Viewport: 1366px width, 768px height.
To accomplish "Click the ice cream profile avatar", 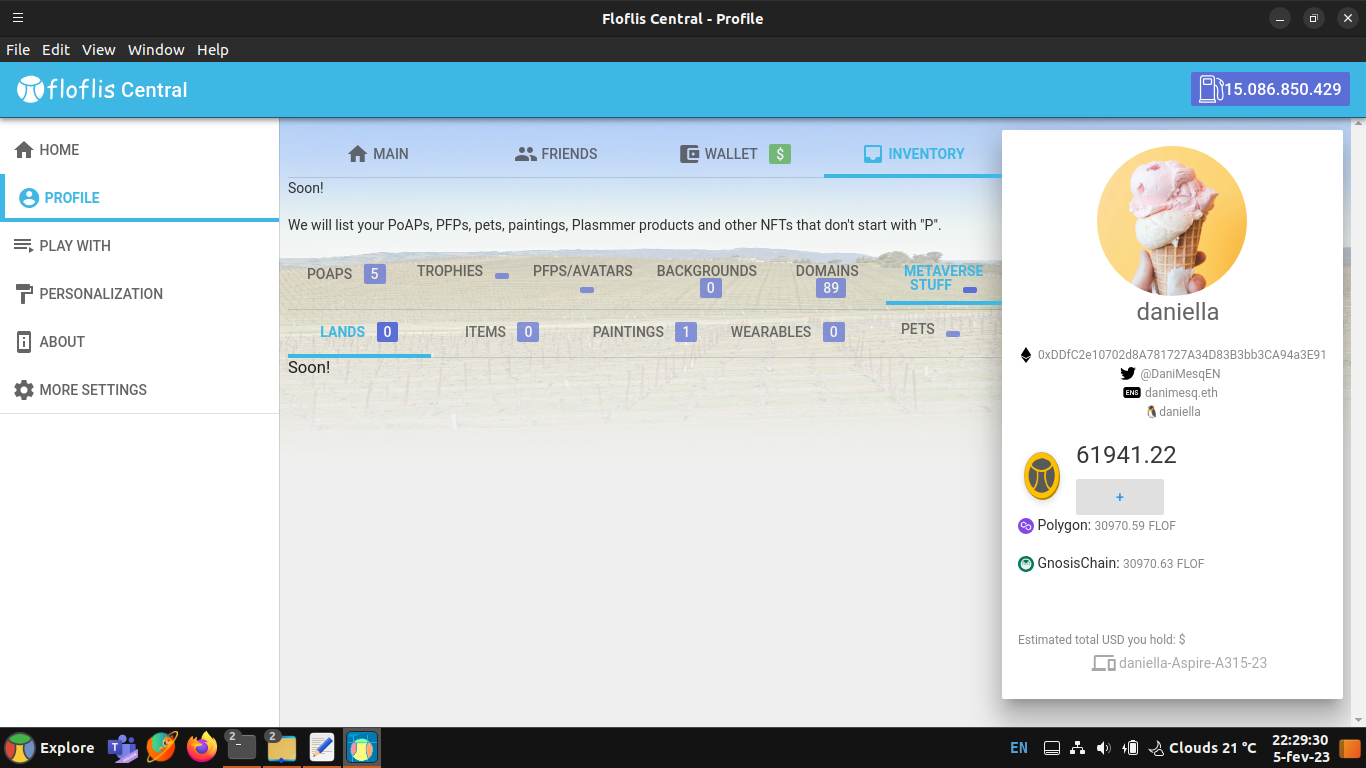I will point(1172,221).
